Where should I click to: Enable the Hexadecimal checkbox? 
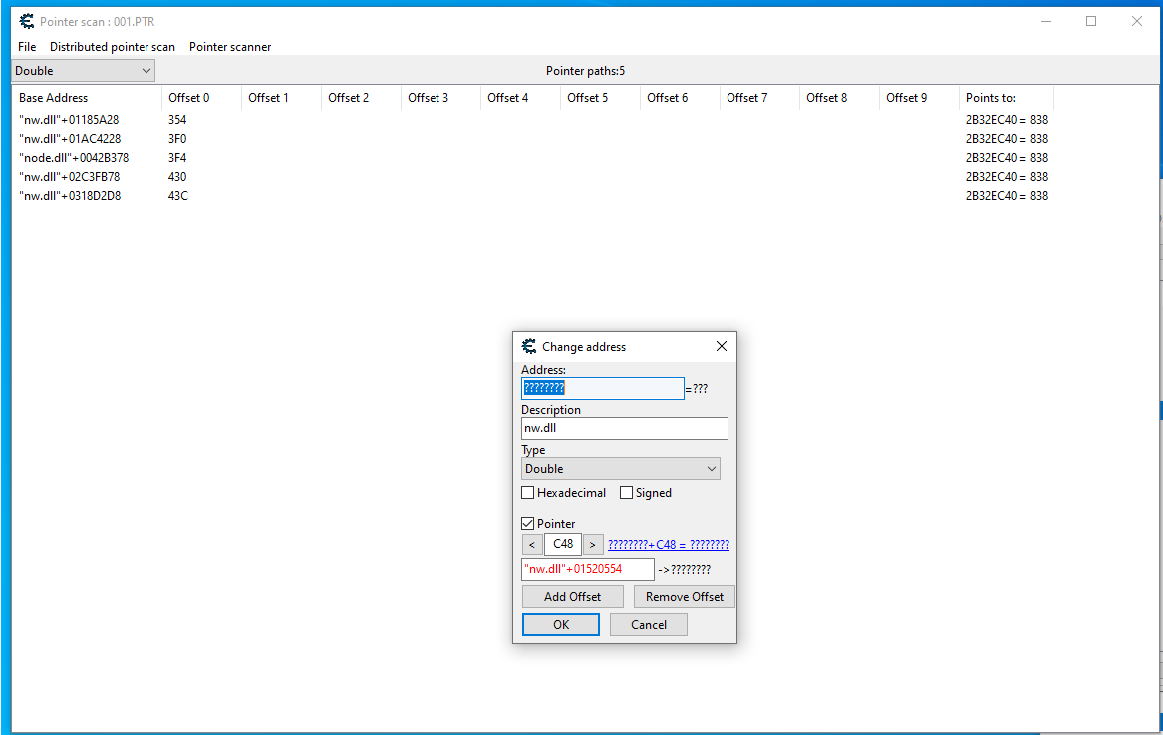click(528, 493)
